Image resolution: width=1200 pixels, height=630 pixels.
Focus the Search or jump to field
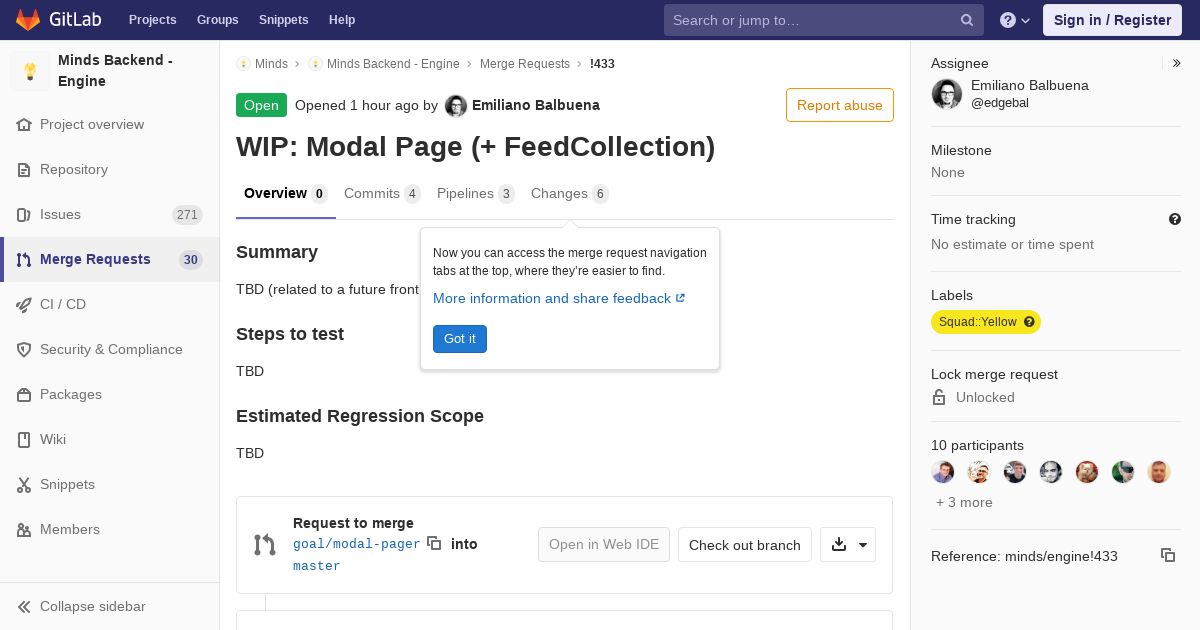[810, 20]
